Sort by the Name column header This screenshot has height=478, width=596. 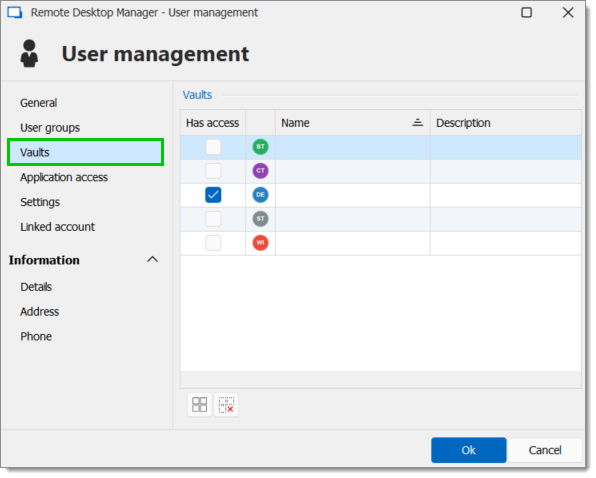tap(353, 123)
